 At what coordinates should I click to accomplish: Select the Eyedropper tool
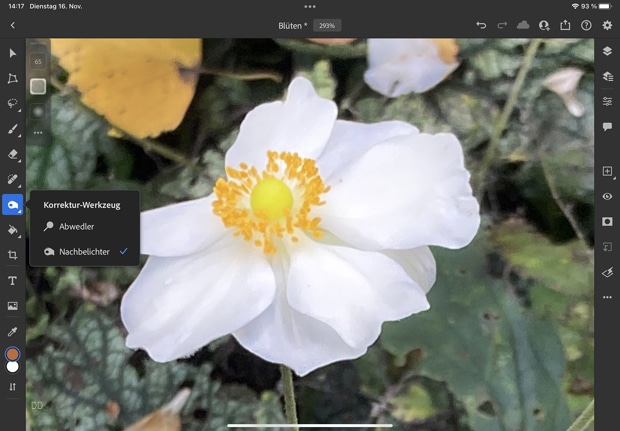point(13,331)
